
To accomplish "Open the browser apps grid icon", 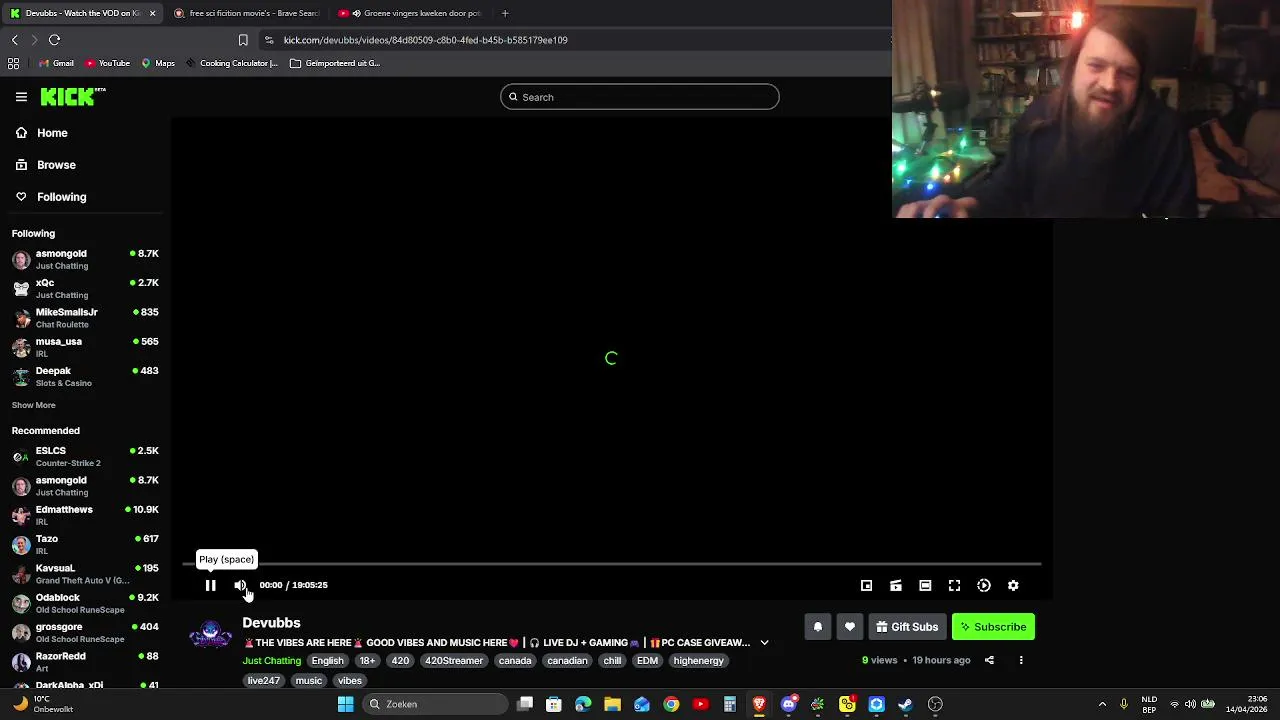I will pos(13,63).
